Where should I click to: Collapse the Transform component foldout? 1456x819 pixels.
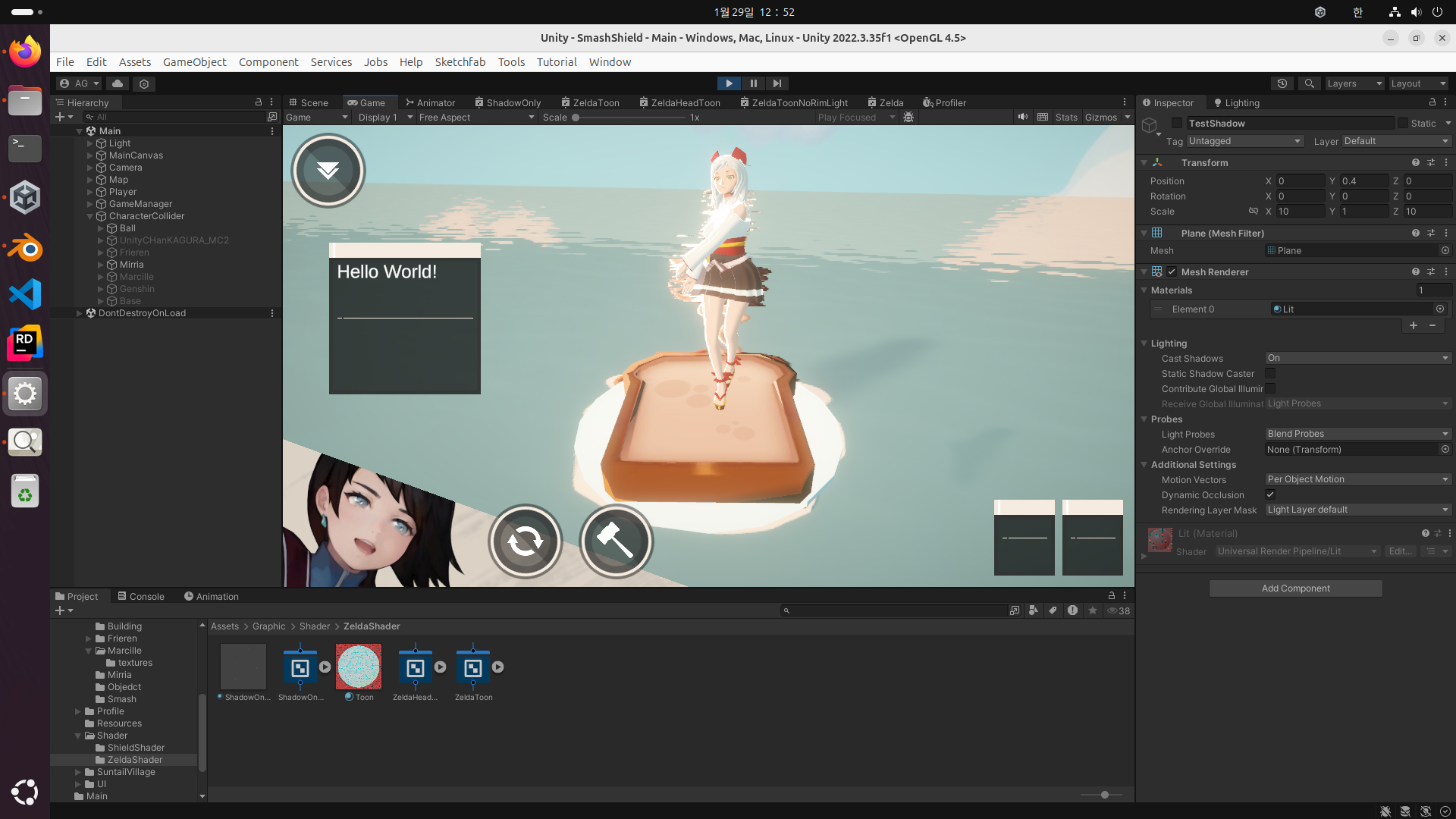[x=1144, y=162]
